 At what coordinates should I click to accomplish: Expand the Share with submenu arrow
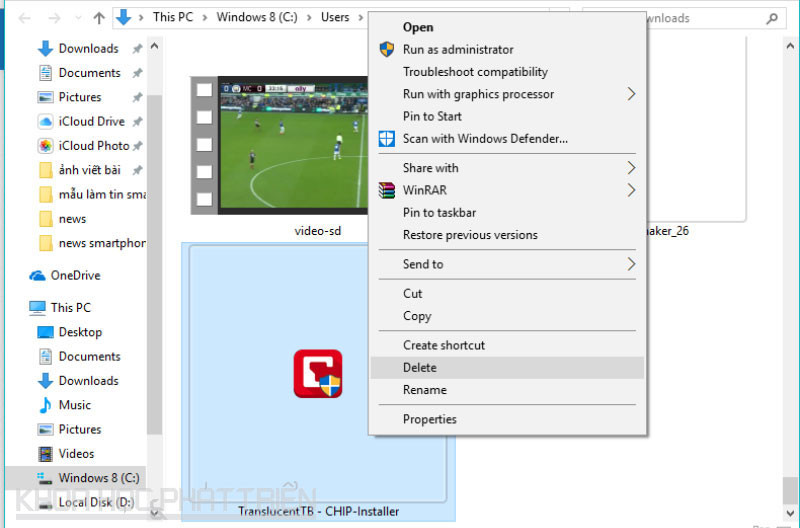tap(631, 168)
